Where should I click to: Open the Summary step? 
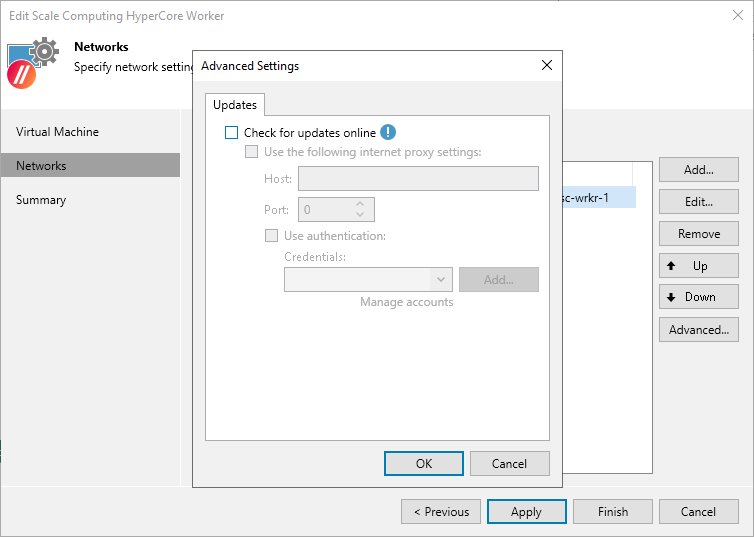(x=41, y=200)
